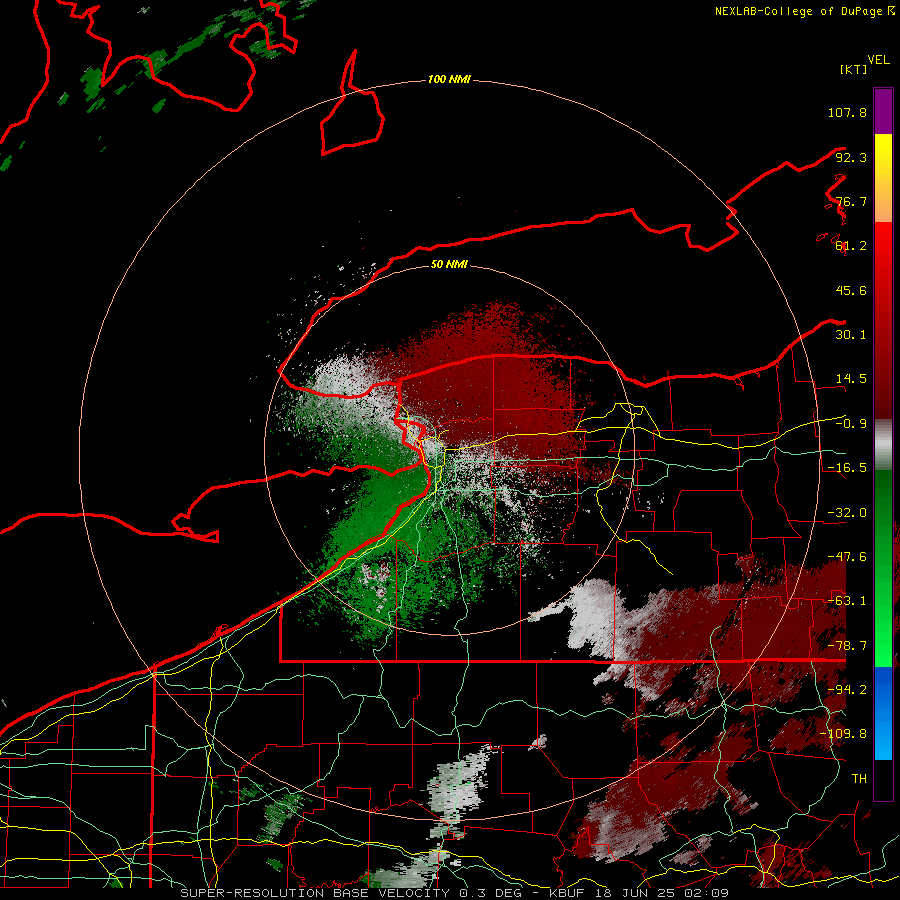Click the 92.3 velocity scale value
900x900 pixels.
pyautogui.click(x=851, y=157)
